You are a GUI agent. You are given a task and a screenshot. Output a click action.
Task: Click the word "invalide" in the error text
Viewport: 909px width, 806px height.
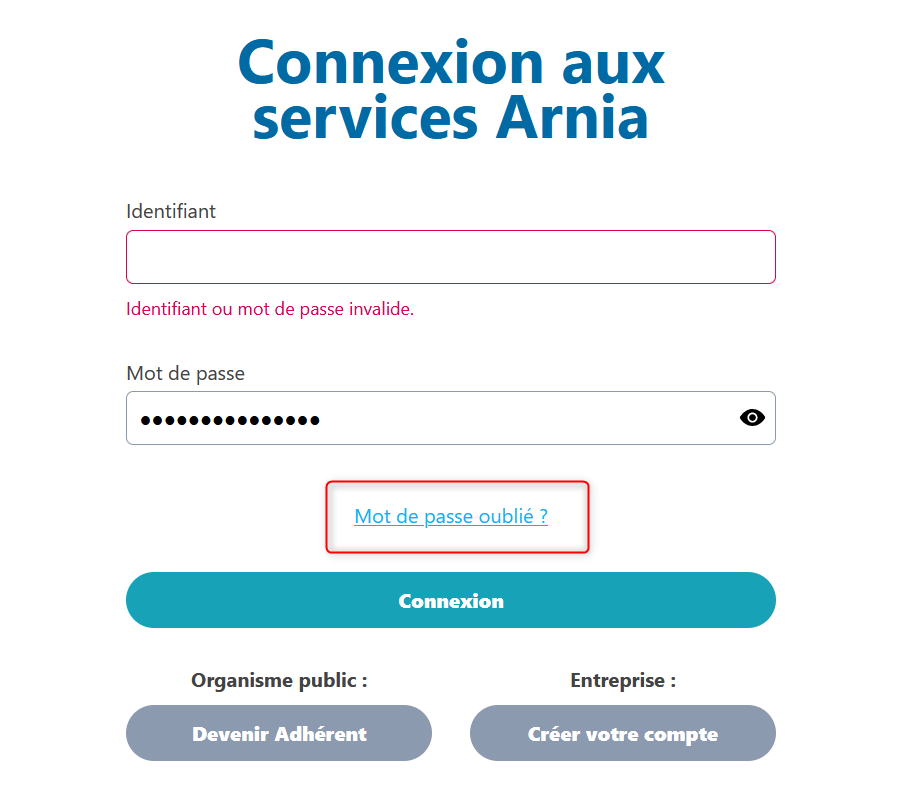[x=380, y=309]
